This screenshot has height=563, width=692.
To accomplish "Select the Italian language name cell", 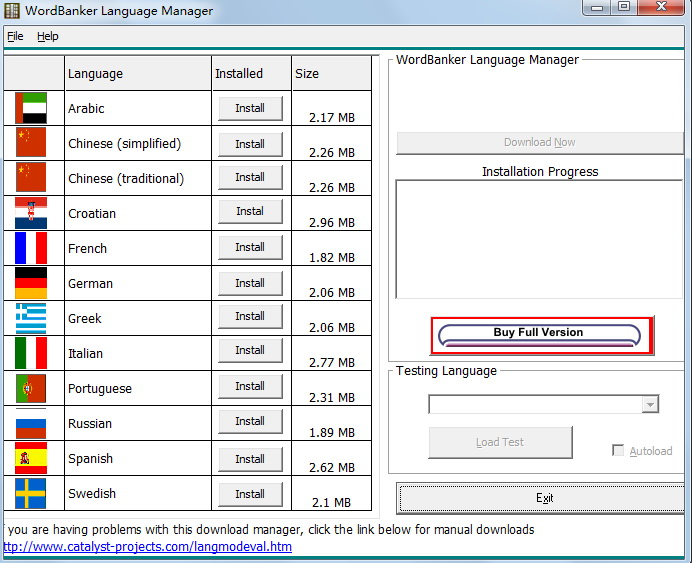I will click(x=138, y=353).
